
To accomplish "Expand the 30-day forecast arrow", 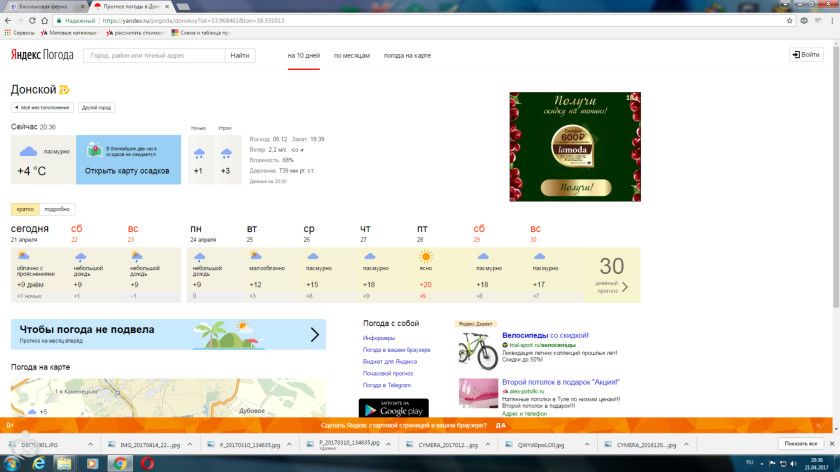I will pos(625,287).
